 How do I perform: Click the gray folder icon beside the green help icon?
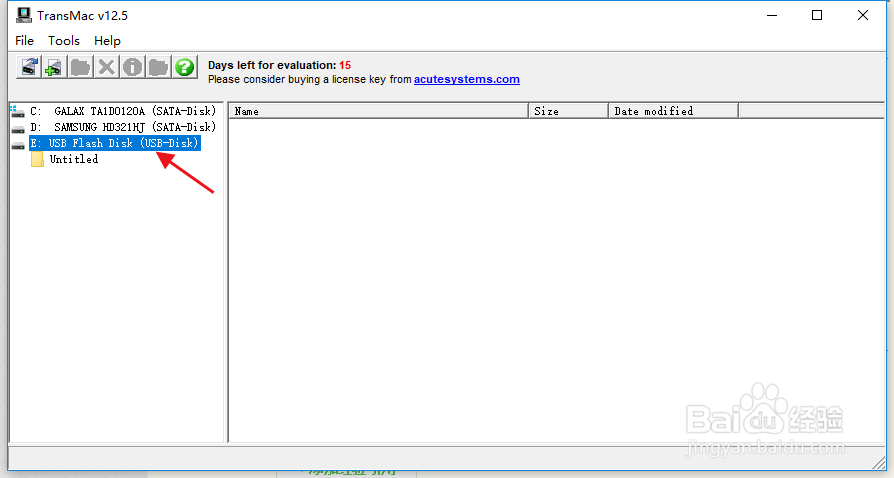[159, 67]
